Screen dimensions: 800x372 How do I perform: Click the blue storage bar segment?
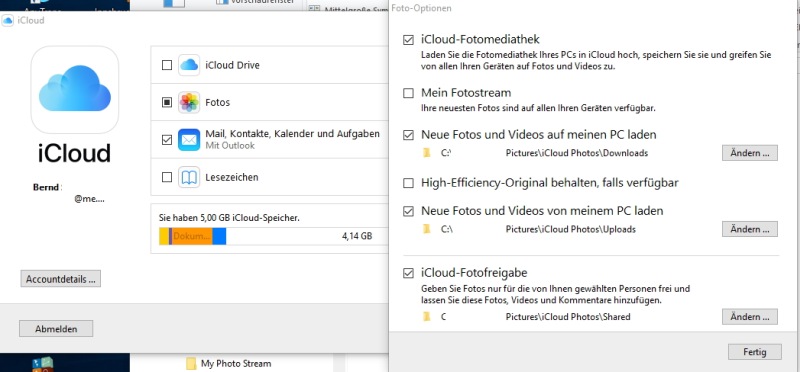point(219,236)
